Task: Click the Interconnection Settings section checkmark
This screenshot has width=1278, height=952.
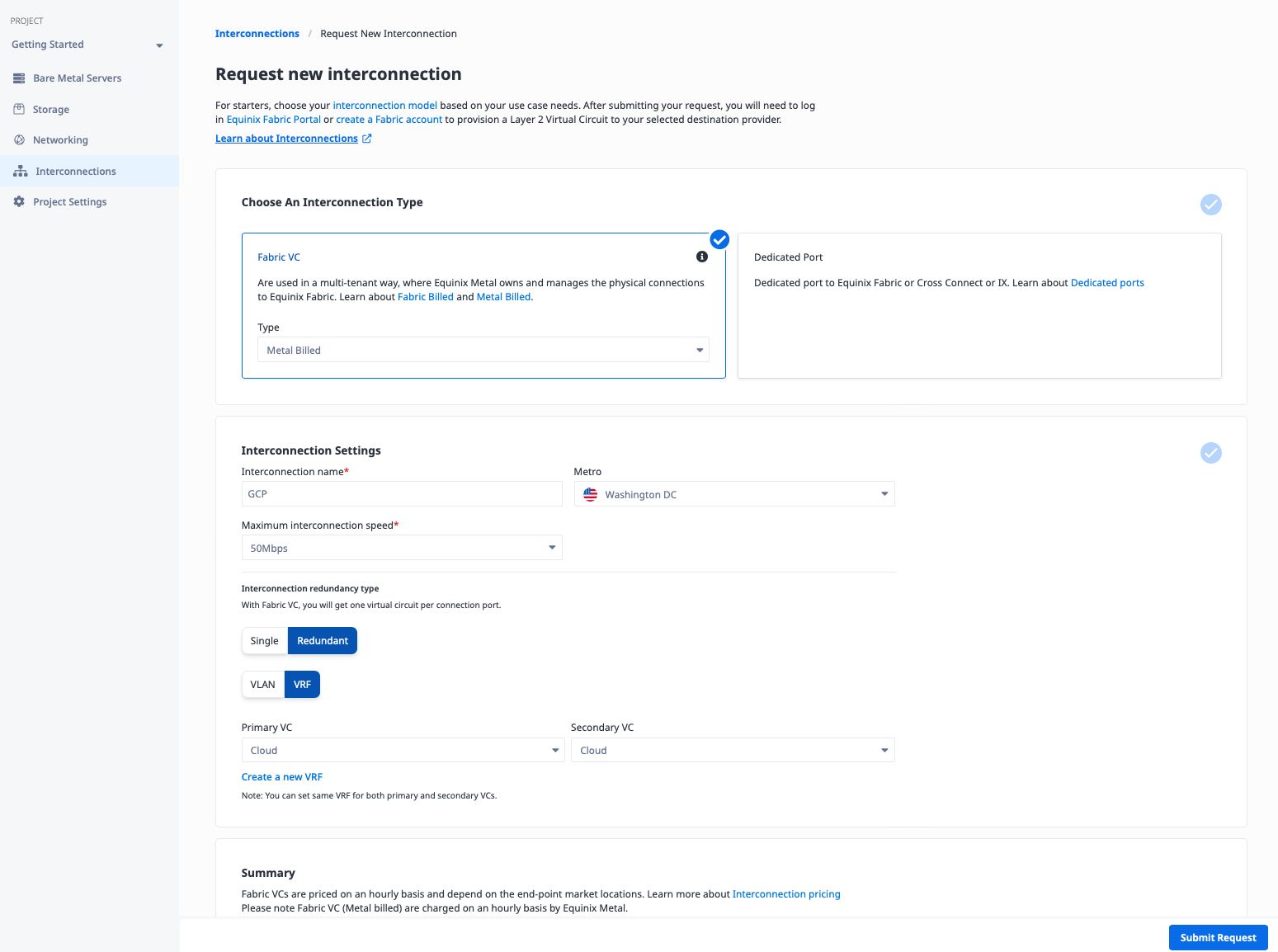Action: tap(1210, 452)
